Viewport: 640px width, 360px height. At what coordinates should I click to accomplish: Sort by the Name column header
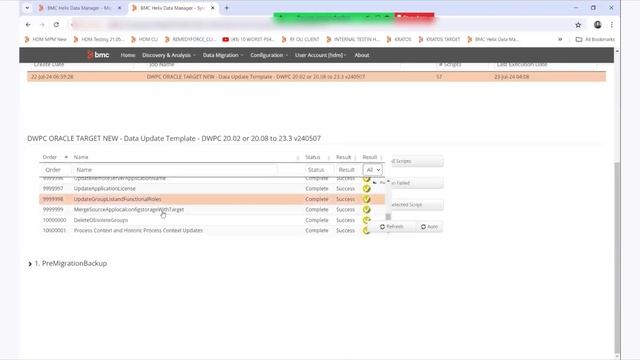tap(81, 157)
